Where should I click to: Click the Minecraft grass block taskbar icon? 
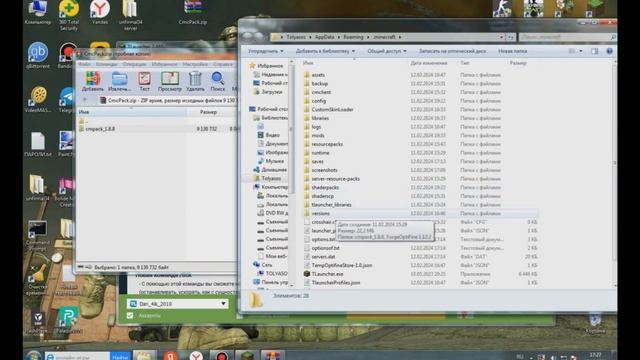click(247, 356)
